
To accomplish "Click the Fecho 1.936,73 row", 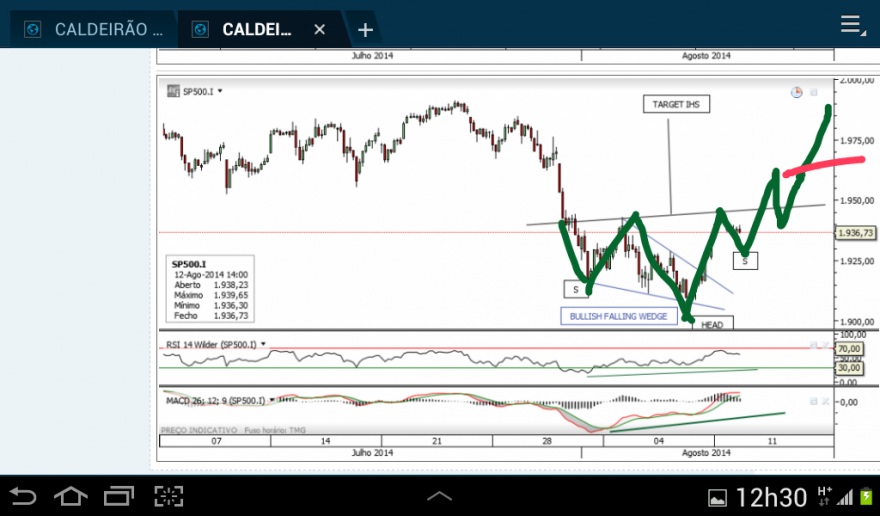I will (210, 316).
